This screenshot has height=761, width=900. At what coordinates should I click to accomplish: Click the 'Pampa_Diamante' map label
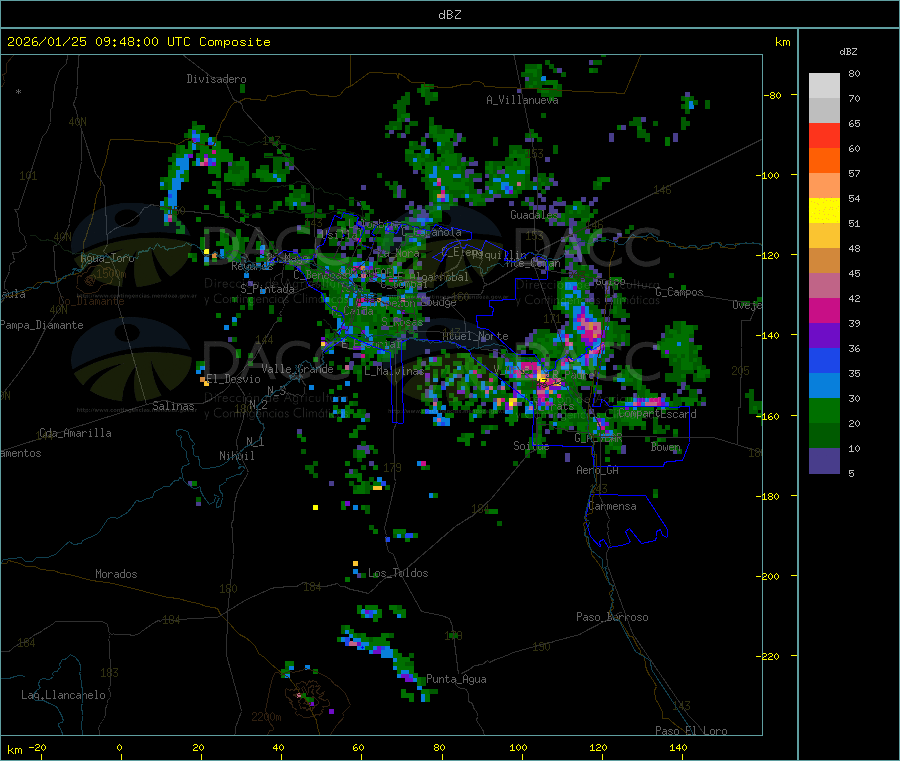coord(42,325)
